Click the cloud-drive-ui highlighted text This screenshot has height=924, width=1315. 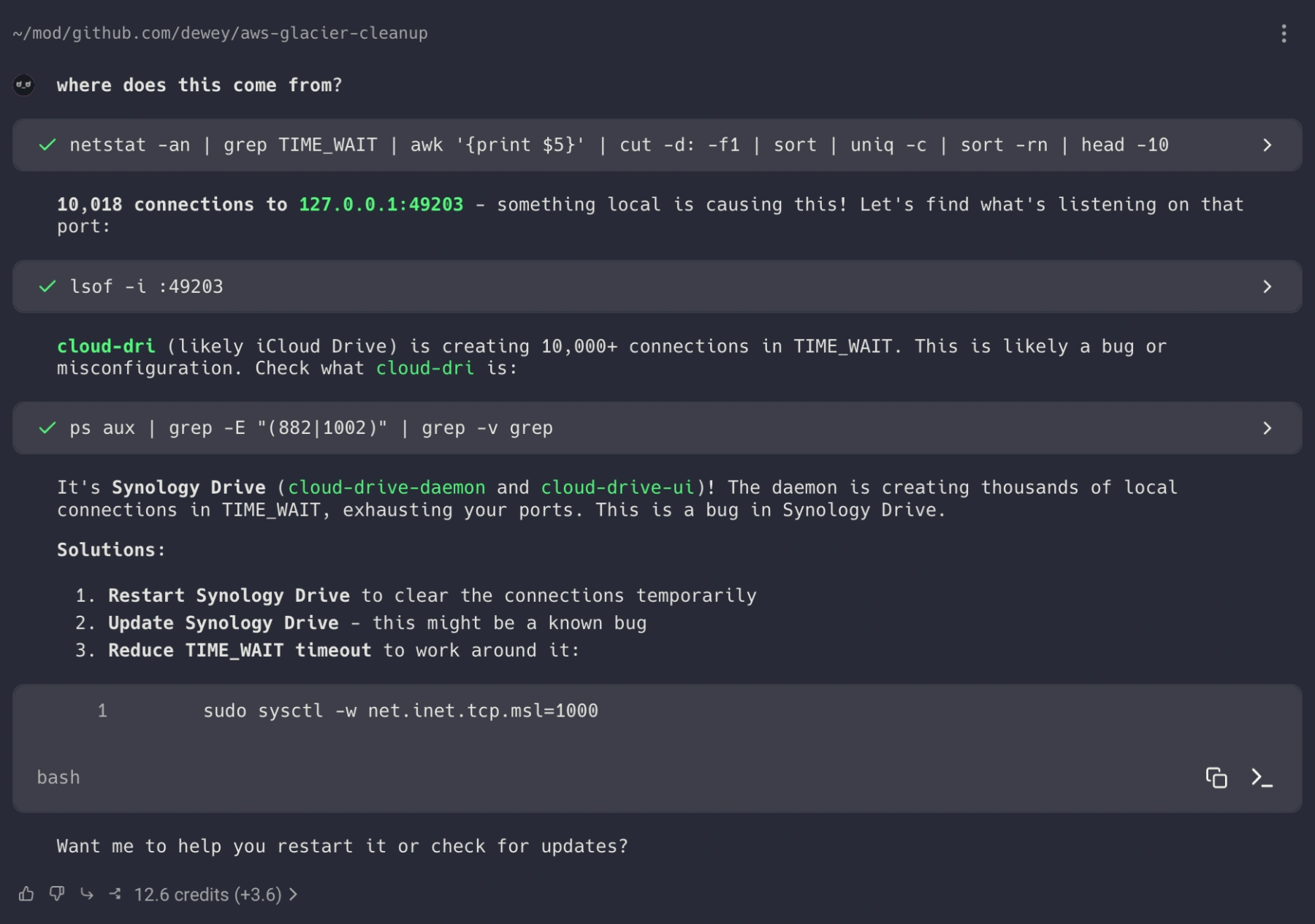click(617, 488)
